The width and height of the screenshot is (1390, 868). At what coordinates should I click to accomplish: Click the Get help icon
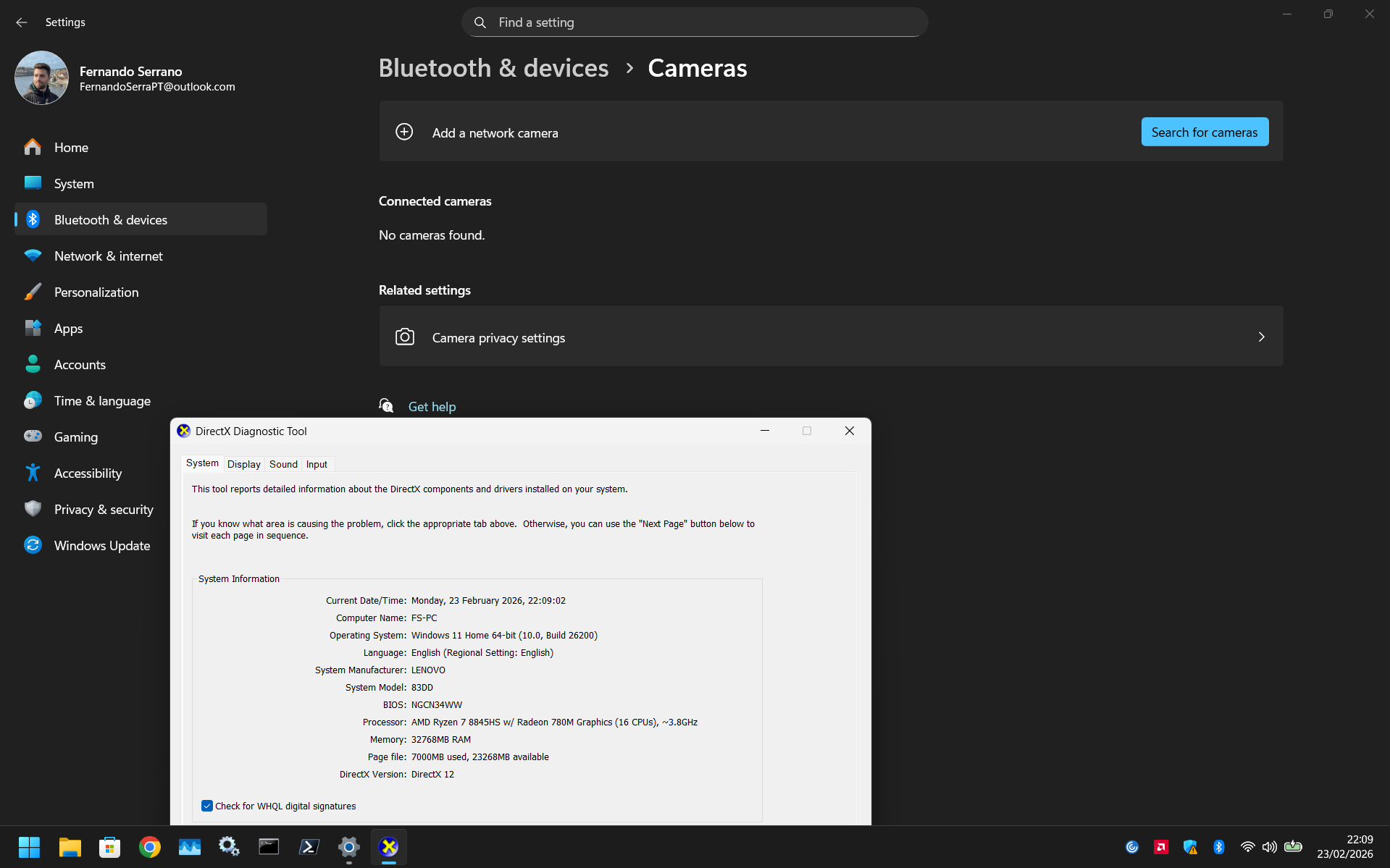(x=386, y=405)
